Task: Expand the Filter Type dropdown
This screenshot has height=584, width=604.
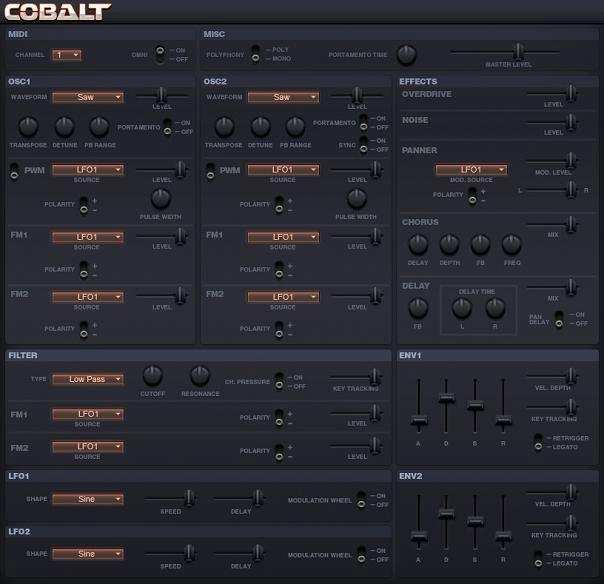Action: click(87, 379)
